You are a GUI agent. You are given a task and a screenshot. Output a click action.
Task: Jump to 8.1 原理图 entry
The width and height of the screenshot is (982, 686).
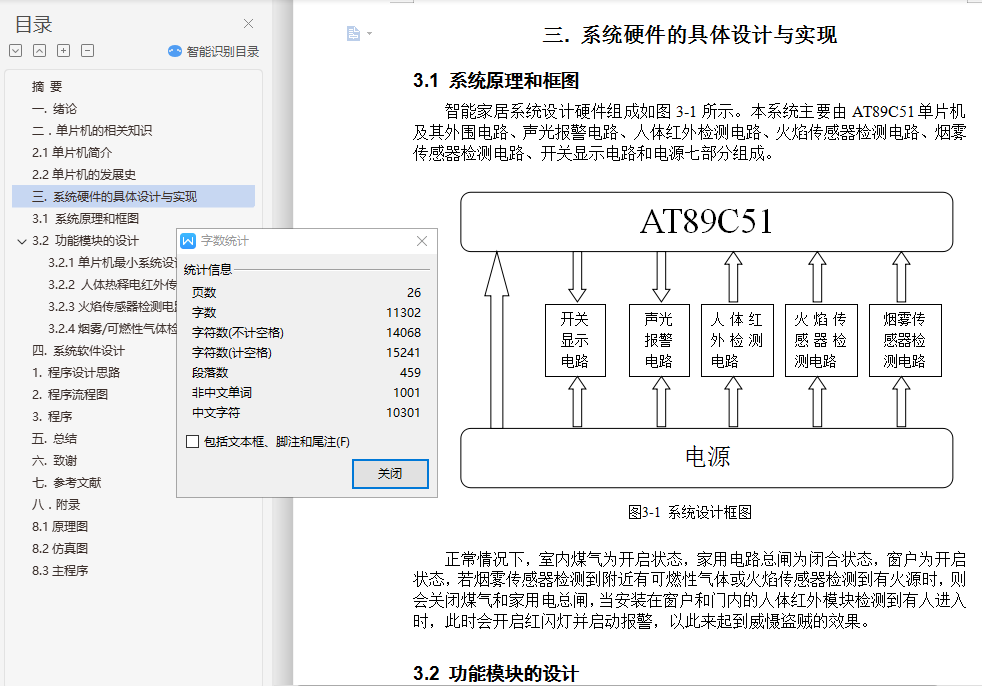pyautogui.click(x=59, y=526)
